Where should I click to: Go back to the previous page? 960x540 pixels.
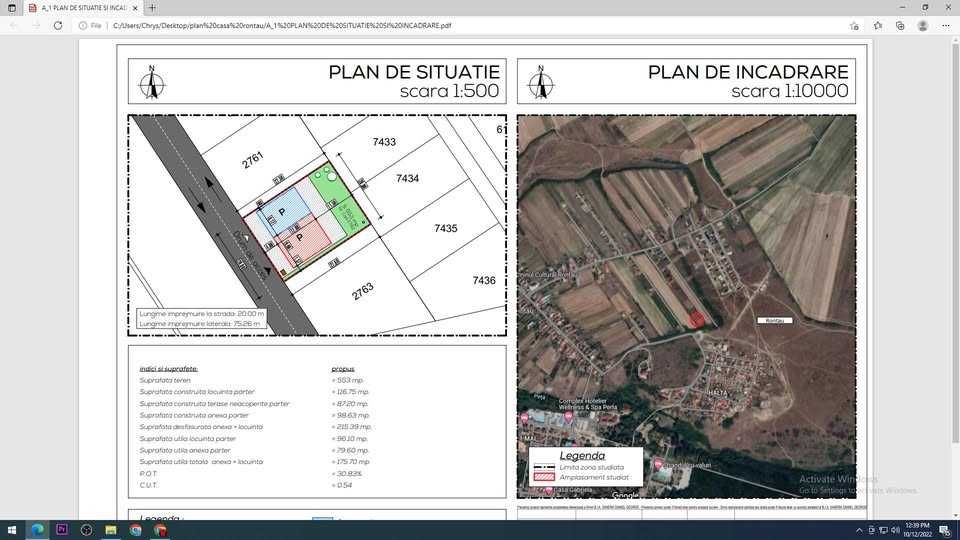click(14, 26)
